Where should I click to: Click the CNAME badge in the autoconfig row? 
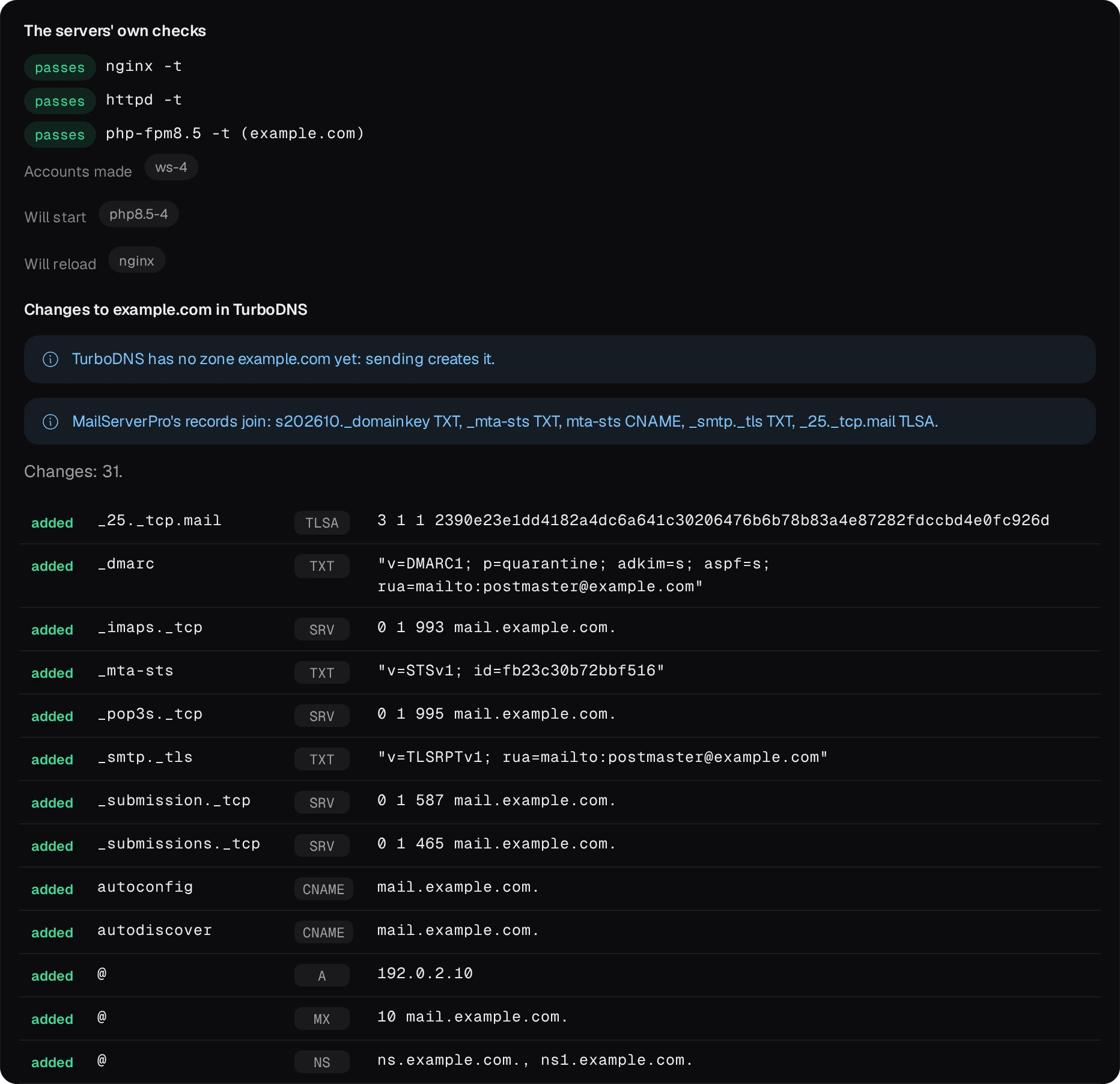(324, 889)
